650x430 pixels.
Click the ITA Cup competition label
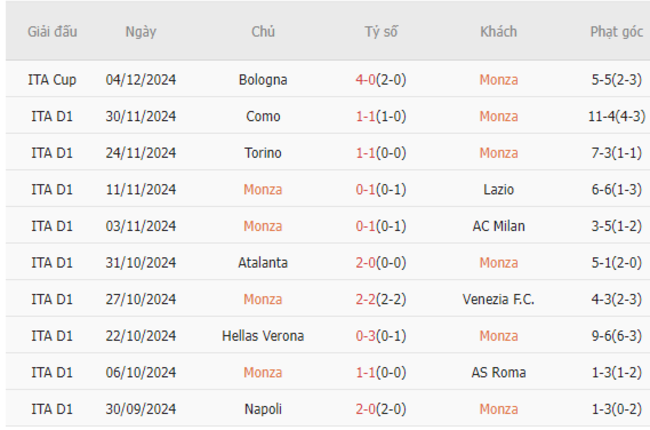click(x=52, y=80)
